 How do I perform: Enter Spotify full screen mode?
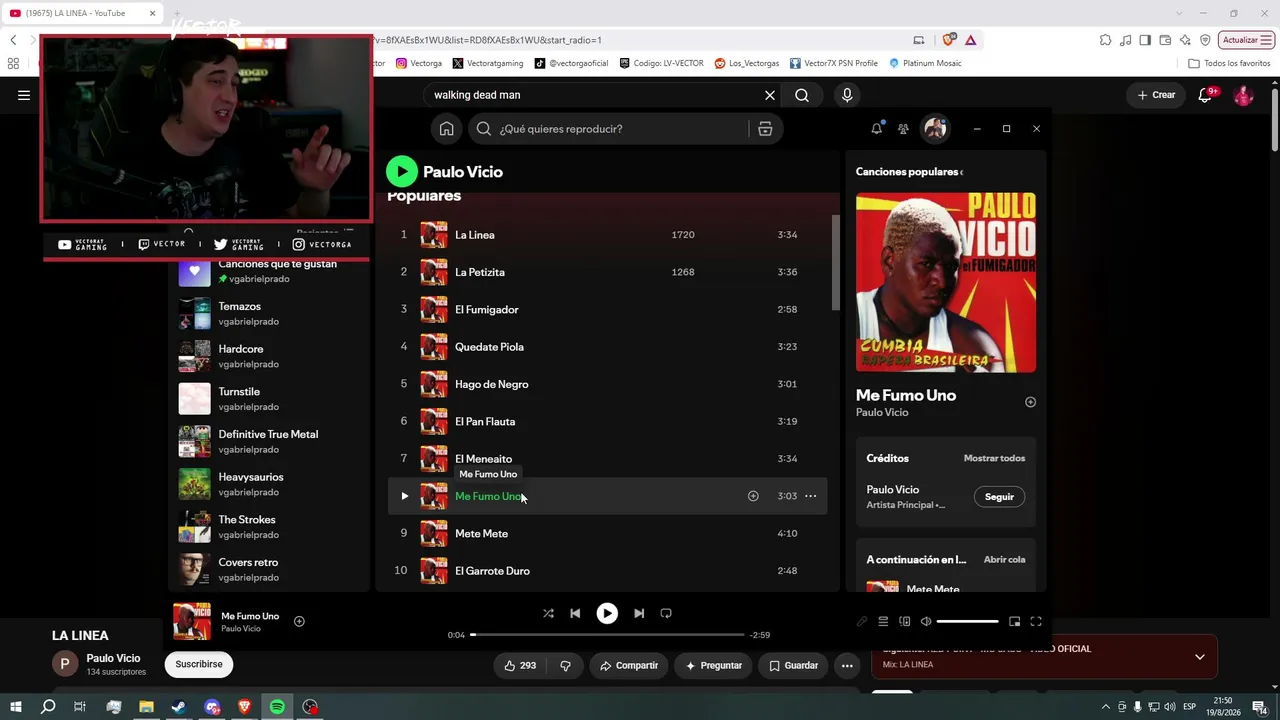click(x=1036, y=621)
